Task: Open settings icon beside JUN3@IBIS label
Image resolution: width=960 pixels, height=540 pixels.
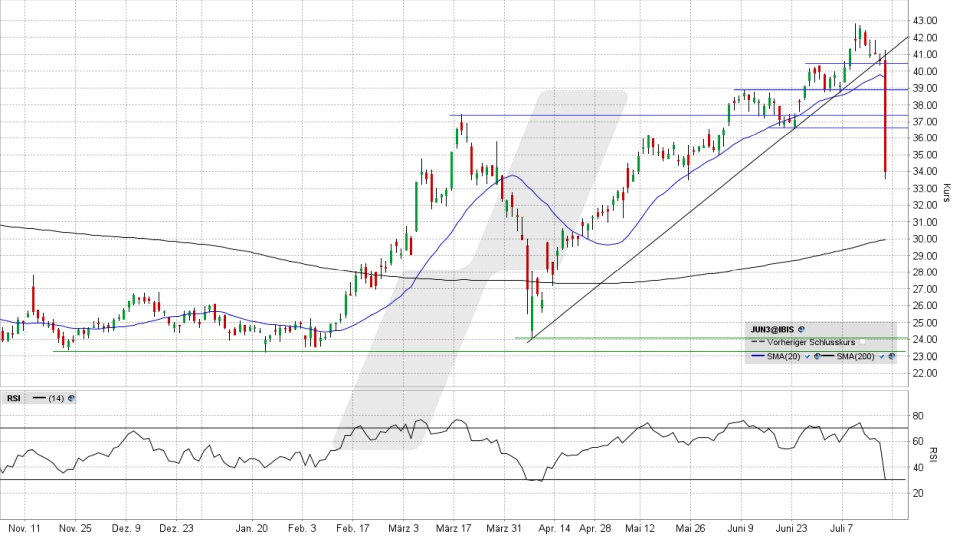Action: [801, 329]
